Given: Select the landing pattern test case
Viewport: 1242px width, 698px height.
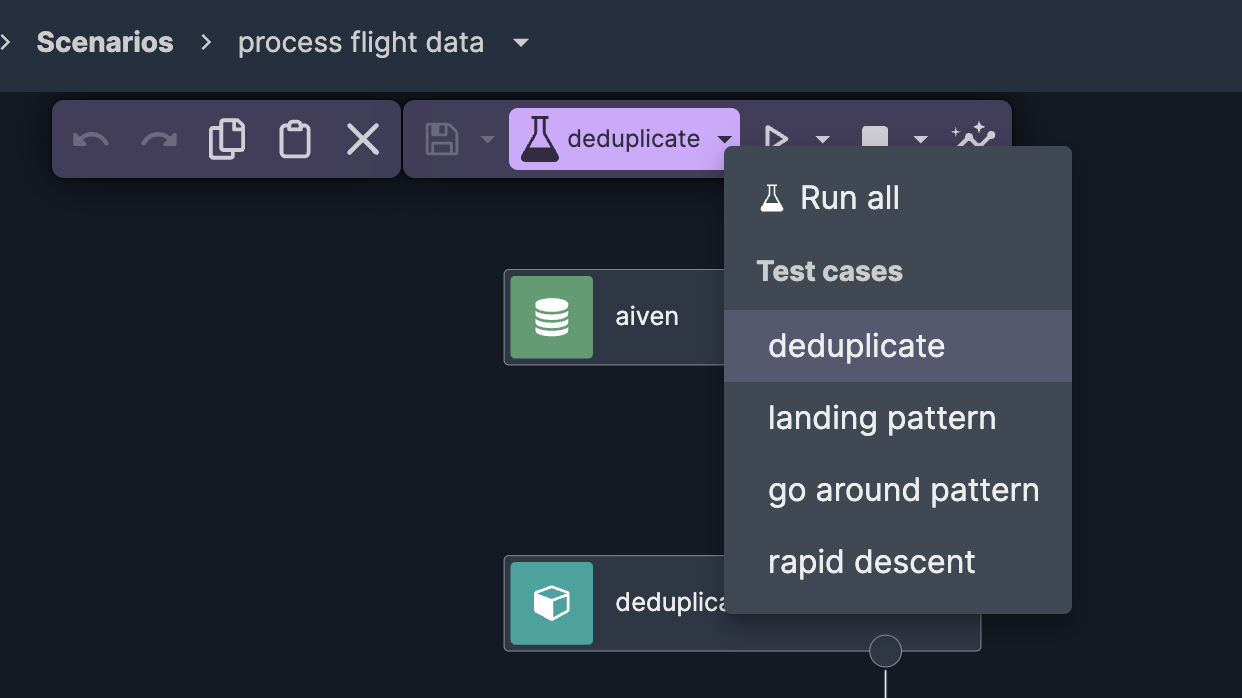Looking at the screenshot, I should [881, 417].
